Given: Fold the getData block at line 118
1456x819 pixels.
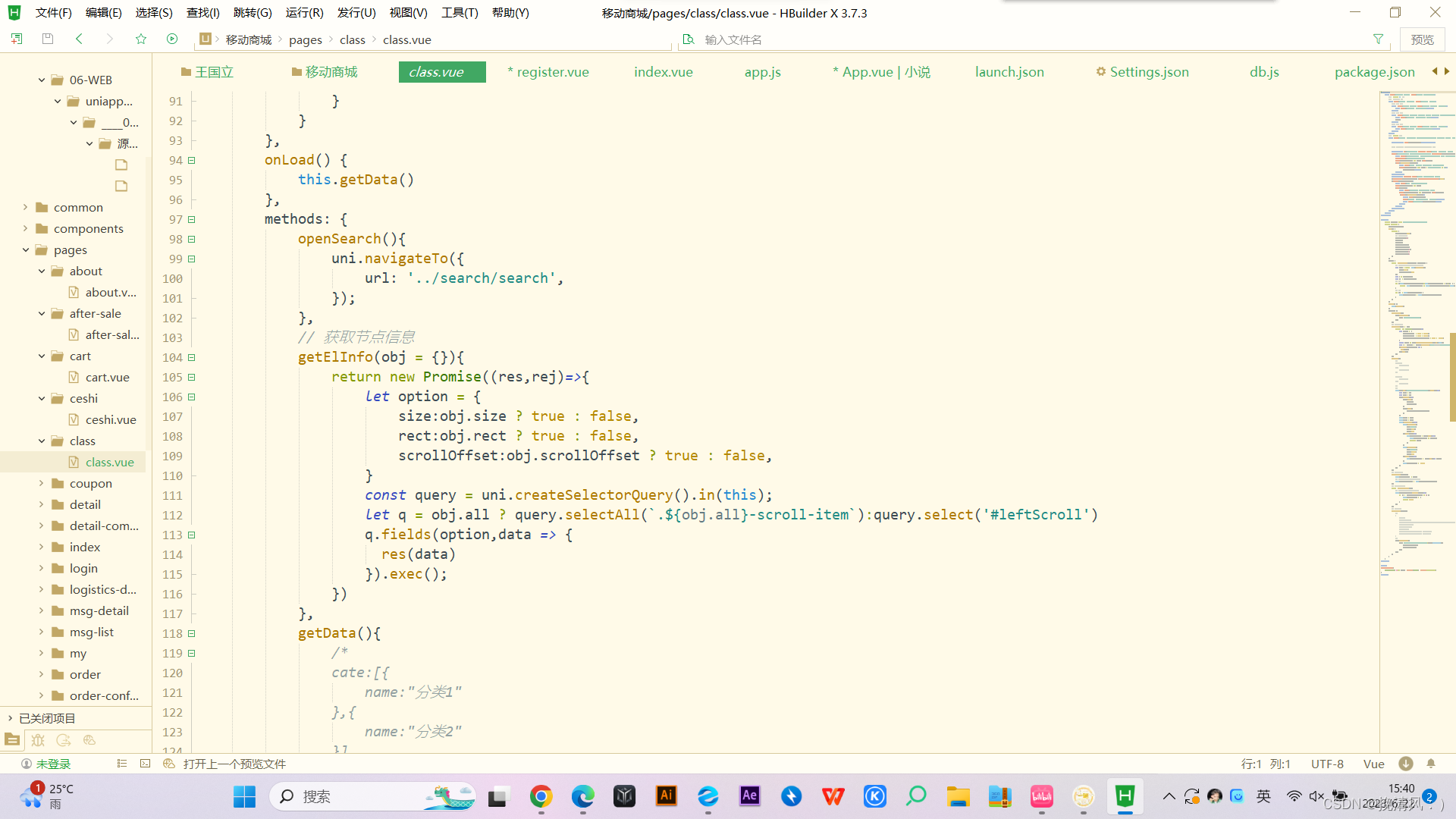Looking at the screenshot, I should 192,633.
